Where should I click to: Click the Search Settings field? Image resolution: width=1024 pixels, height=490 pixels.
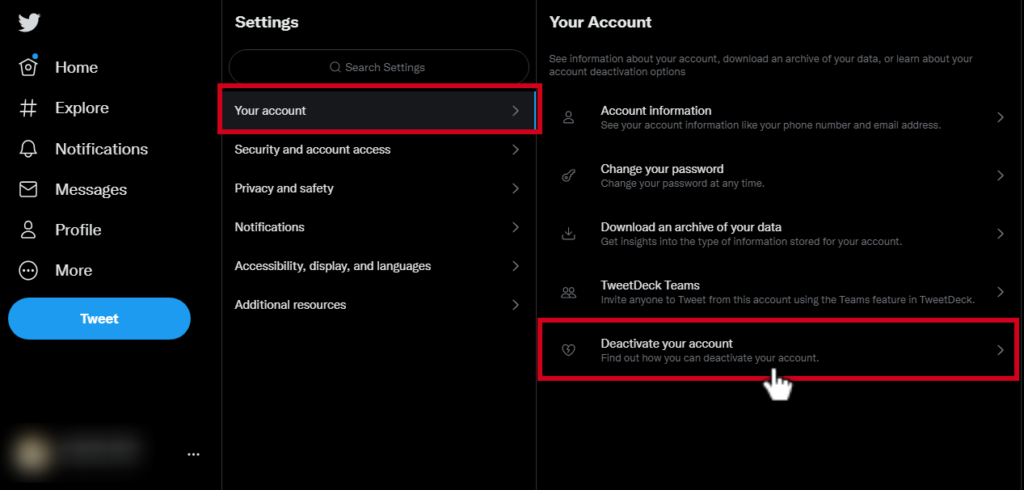pyautogui.click(x=379, y=67)
